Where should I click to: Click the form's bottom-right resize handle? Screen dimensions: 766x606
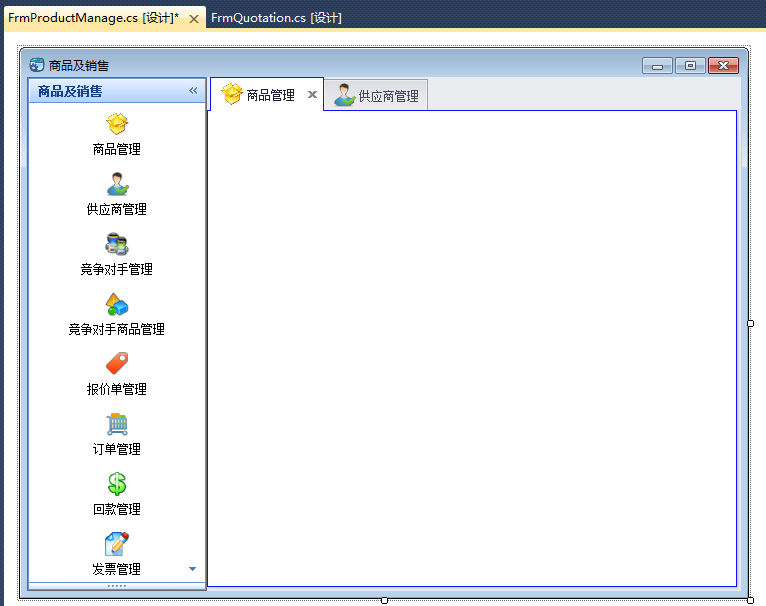coord(750,601)
